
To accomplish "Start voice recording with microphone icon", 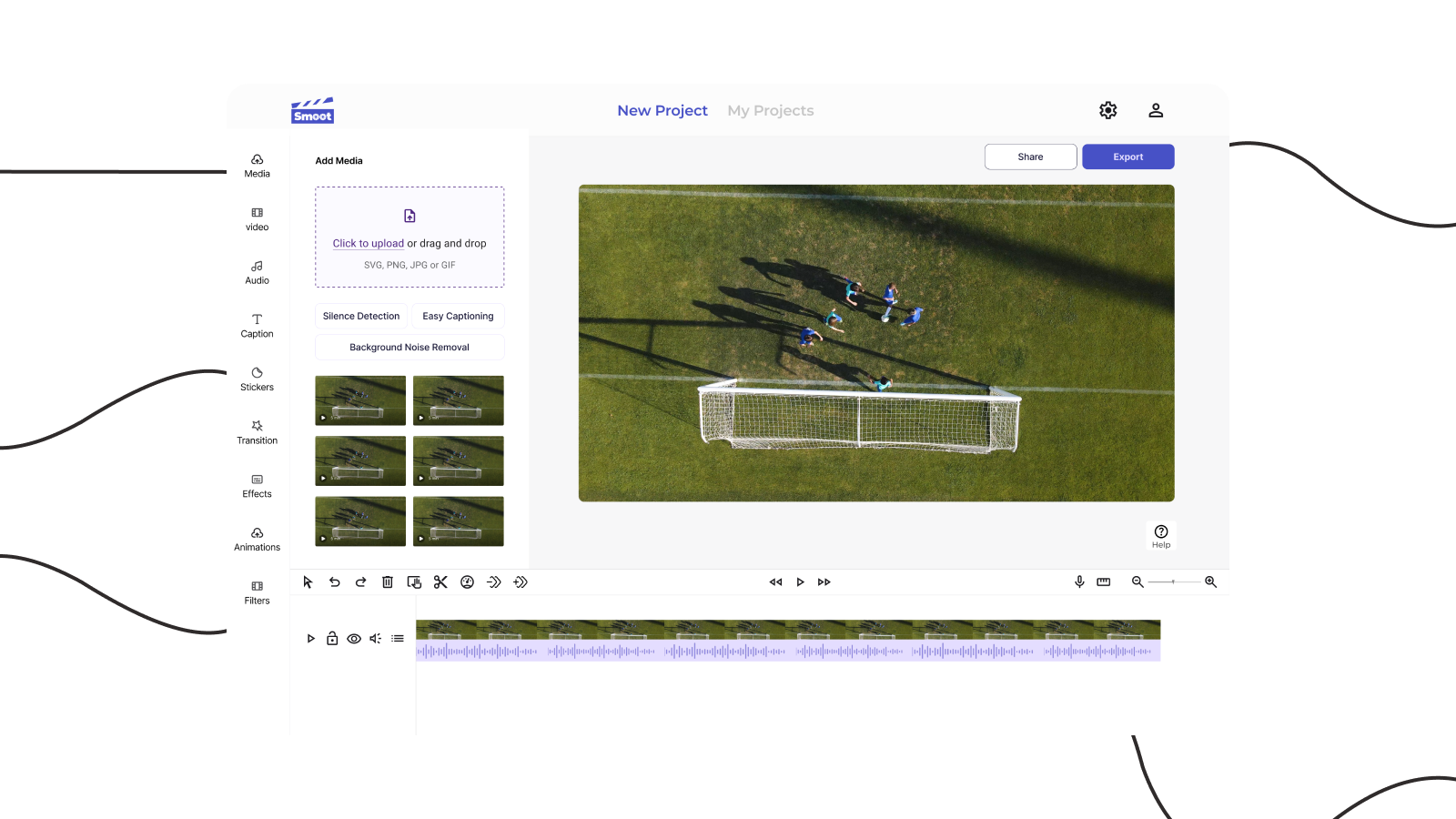I will tap(1079, 582).
